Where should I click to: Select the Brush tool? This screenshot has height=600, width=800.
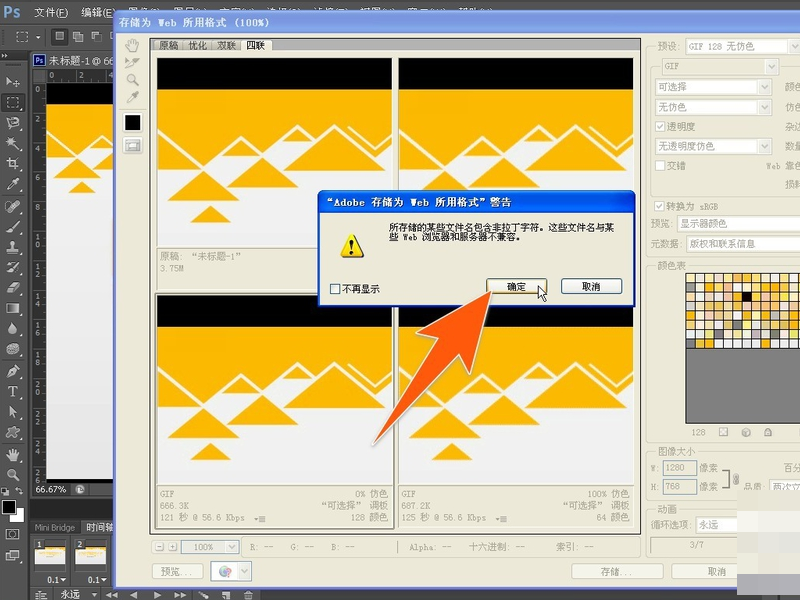coord(13,227)
